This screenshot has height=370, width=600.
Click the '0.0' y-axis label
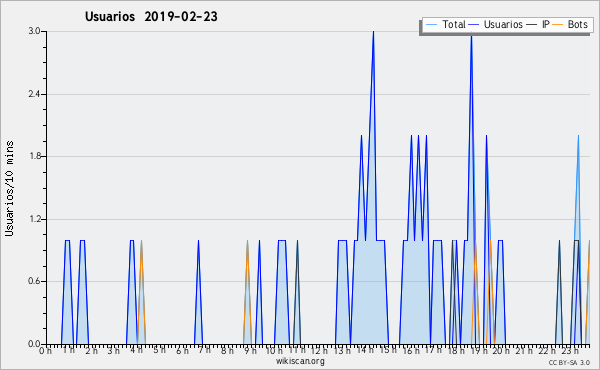[34, 344]
